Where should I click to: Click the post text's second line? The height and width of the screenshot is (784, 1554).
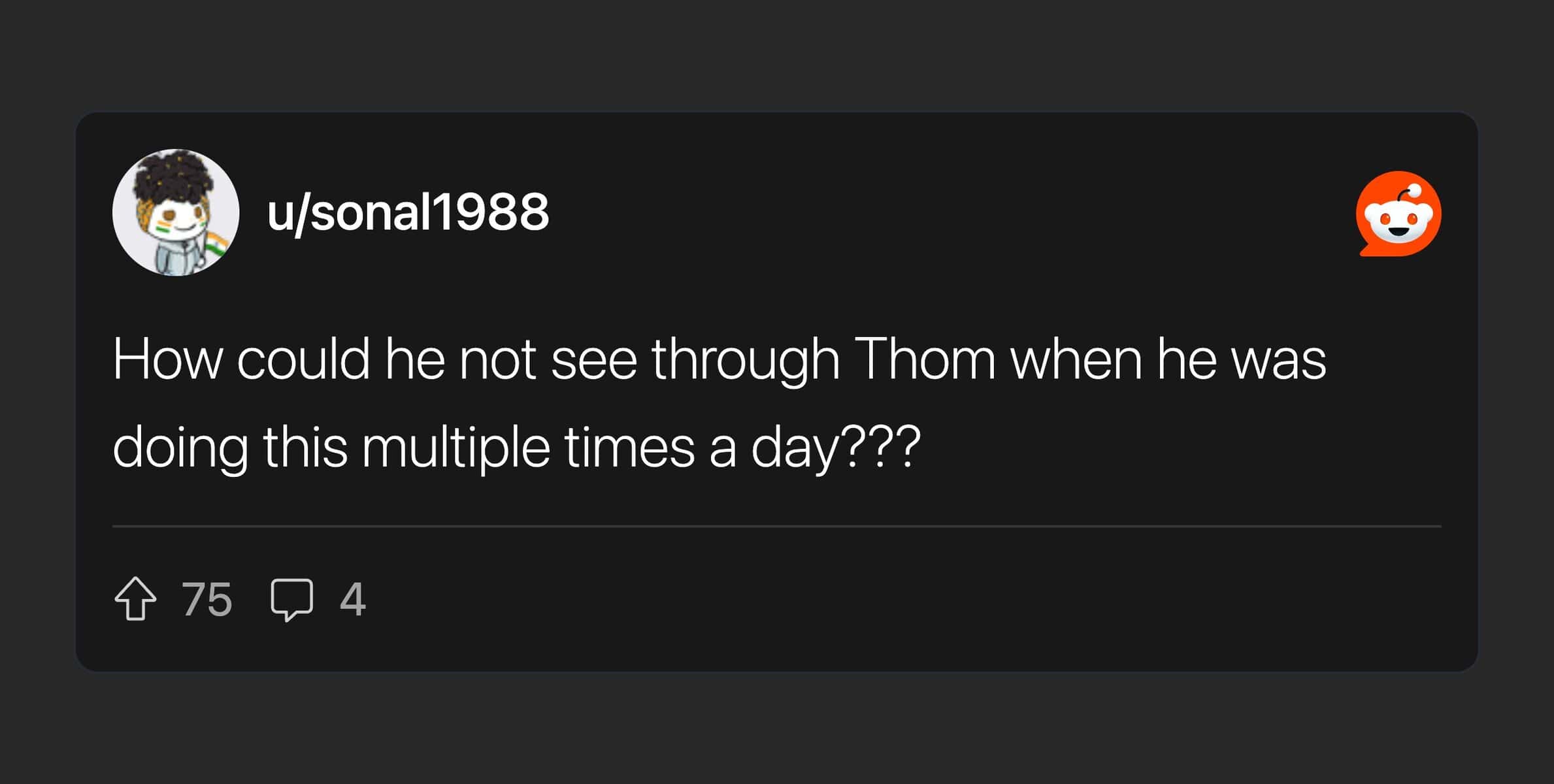pyautogui.click(x=516, y=448)
